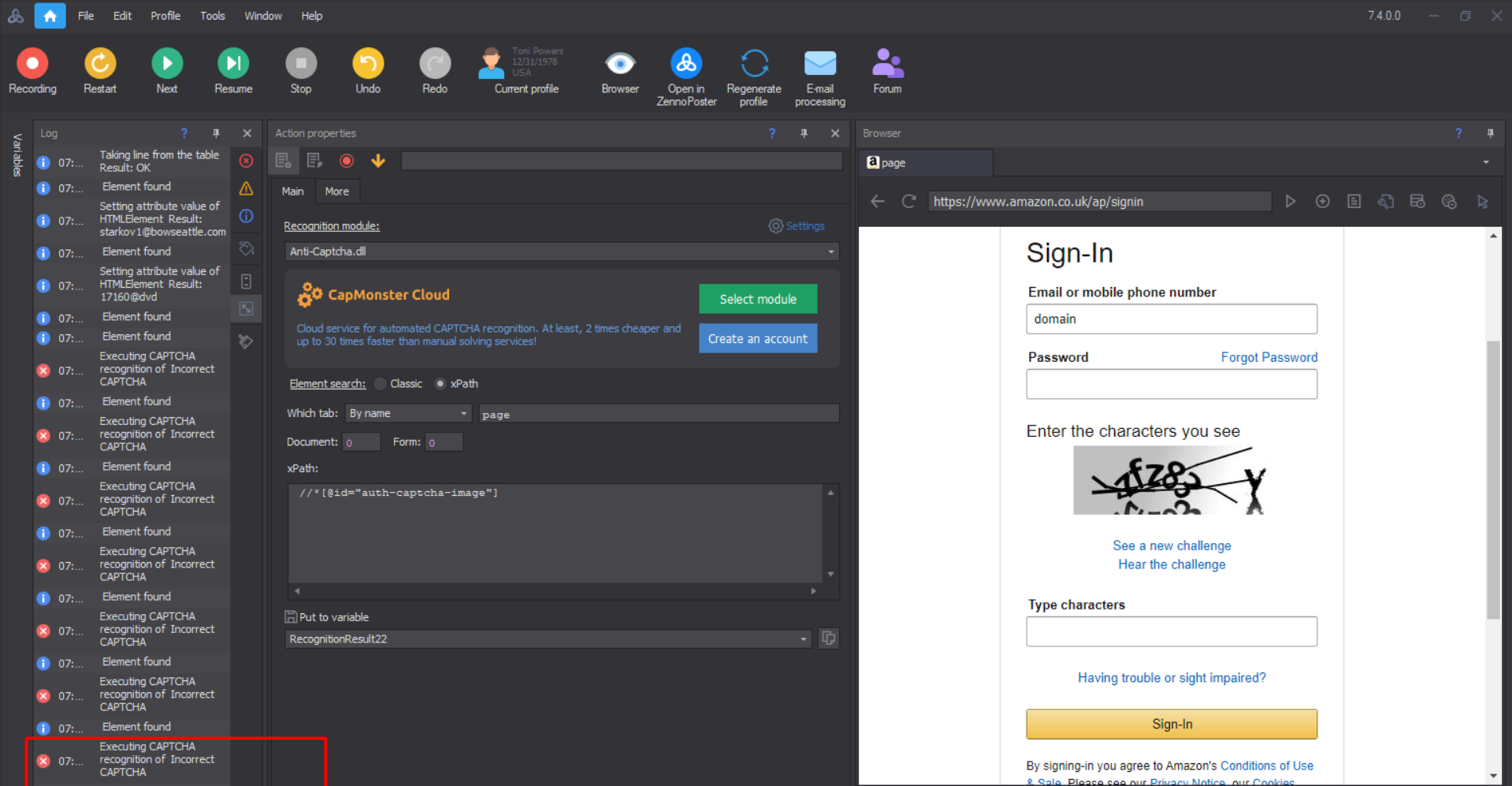Click the yellow Sign-In button
Screen dimensions: 1512x786
pos(1172,724)
